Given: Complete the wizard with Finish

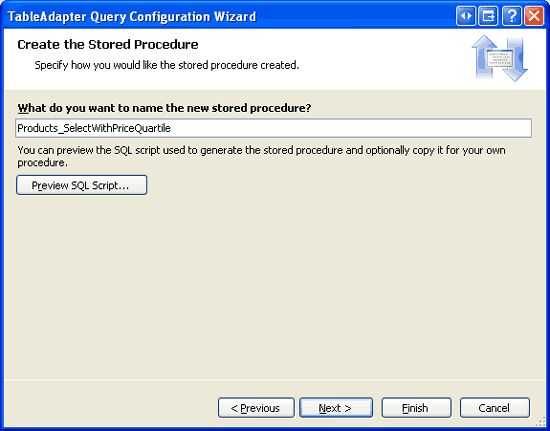Looking at the screenshot, I should pyautogui.click(x=416, y=408).
